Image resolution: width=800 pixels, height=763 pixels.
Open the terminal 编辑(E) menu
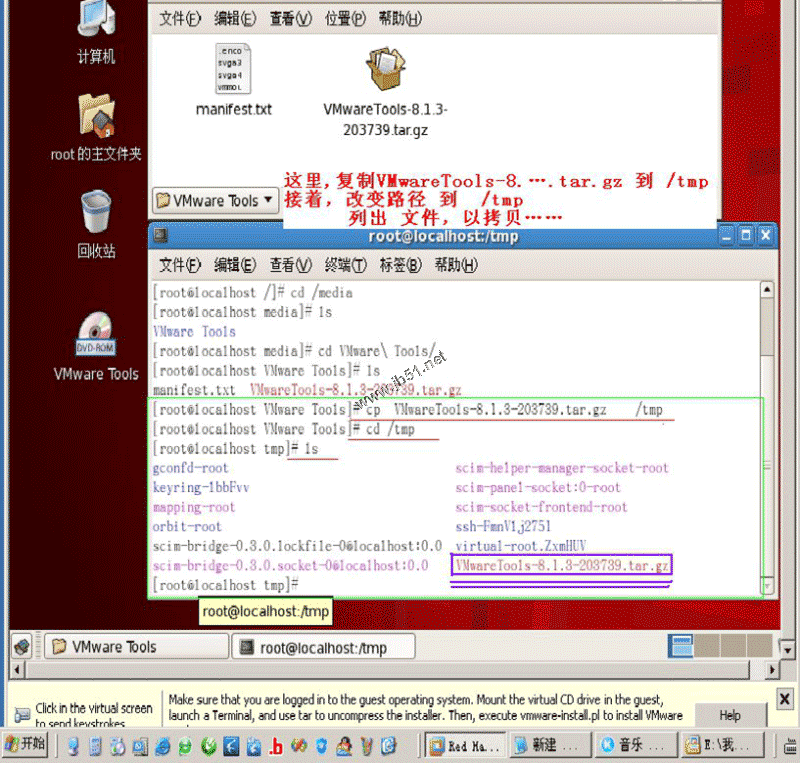235,265
